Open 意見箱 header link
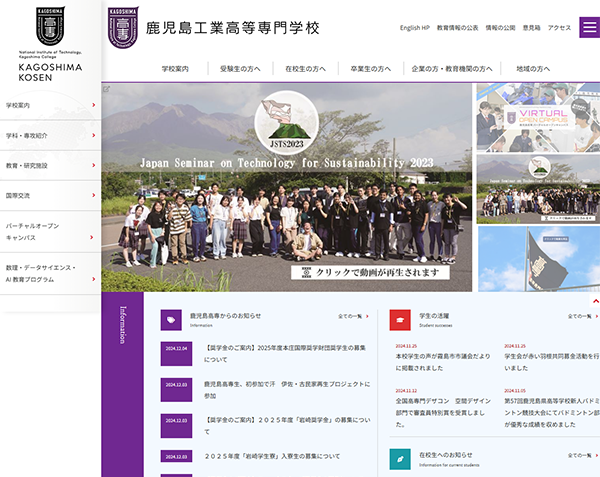 (532, 28)
